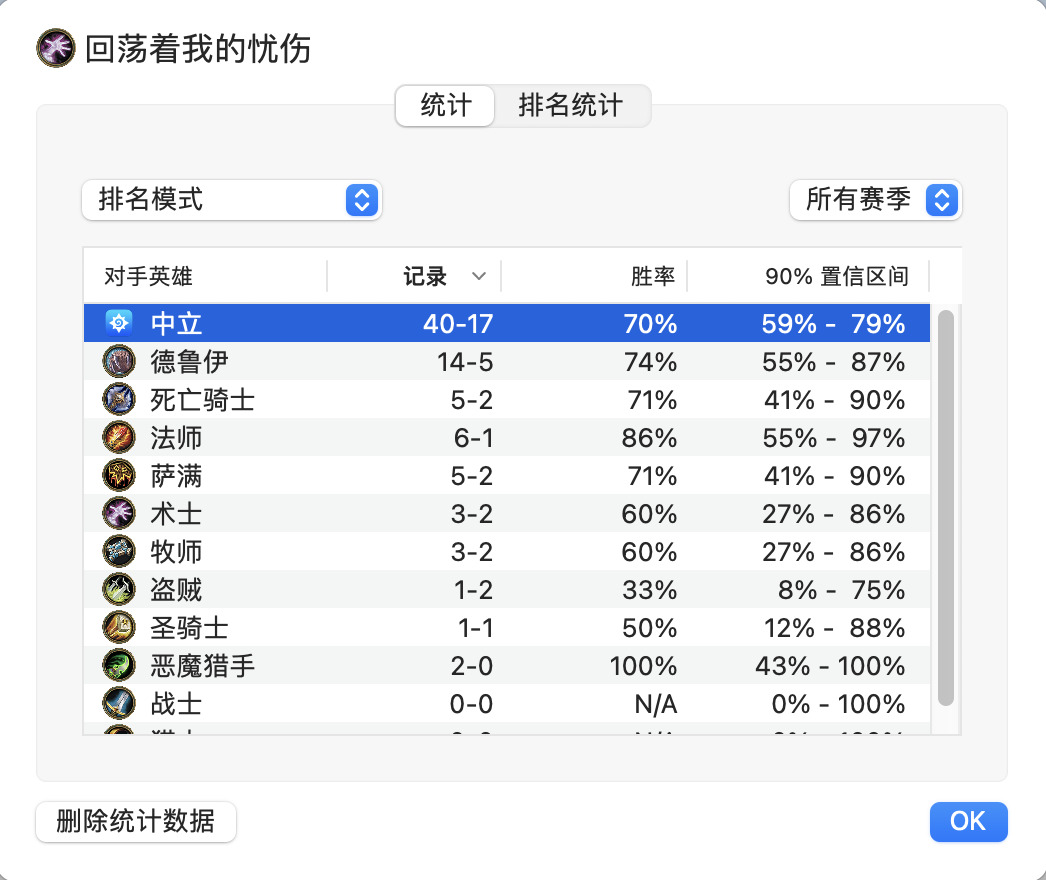This screenshot has height=880, width=1046.
Task: Click the Warrior (战士) class icon
Action: (119, 704)
